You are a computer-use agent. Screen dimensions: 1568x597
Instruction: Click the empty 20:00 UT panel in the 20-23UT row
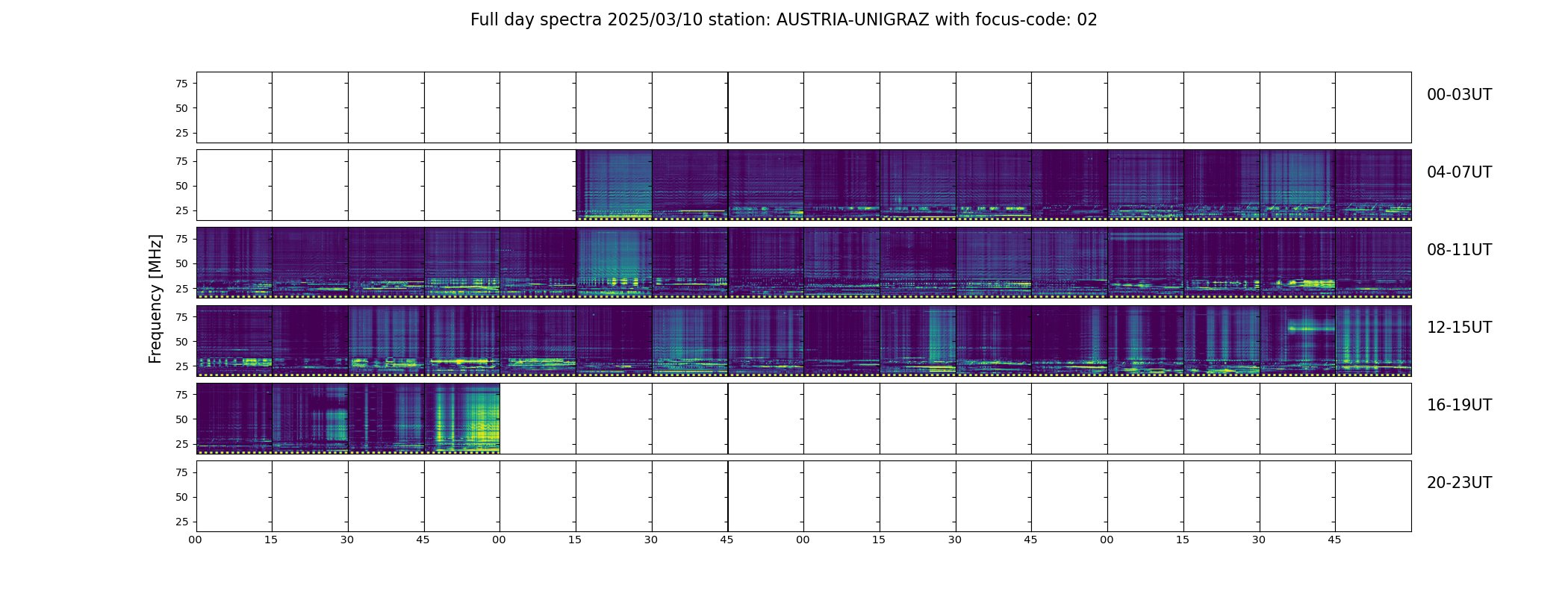point(234,496)
